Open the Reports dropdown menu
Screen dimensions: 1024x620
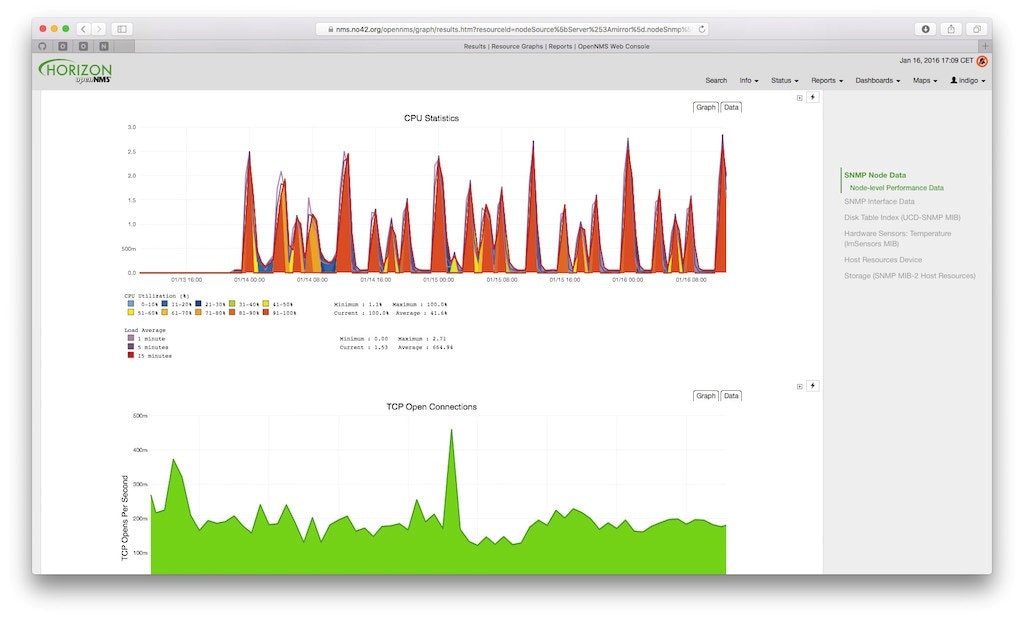pyautogui.click(x=825, y=80)
